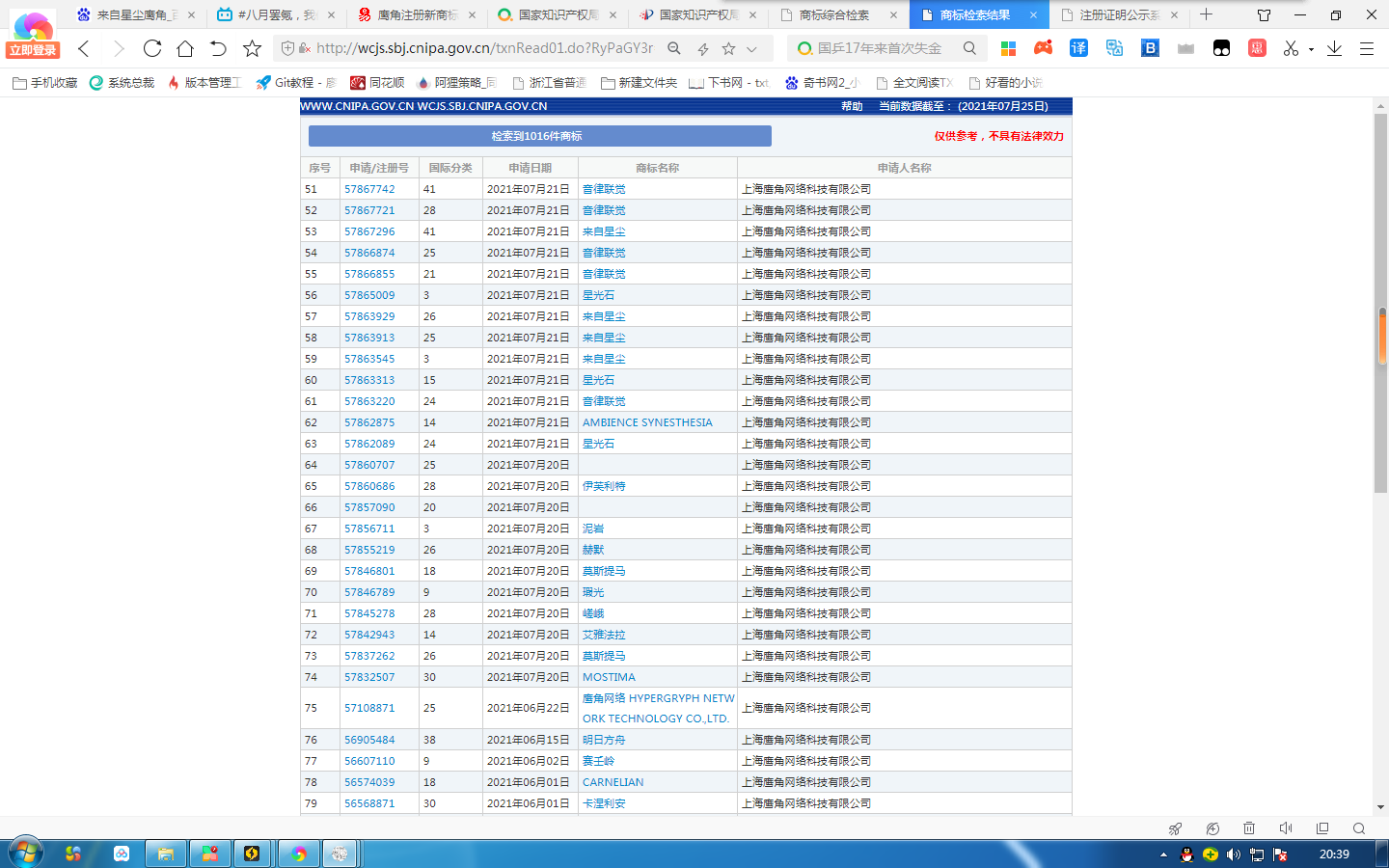
Task: Open the downloads panel
Action: pyautogui.click(x=1334, y=48)
